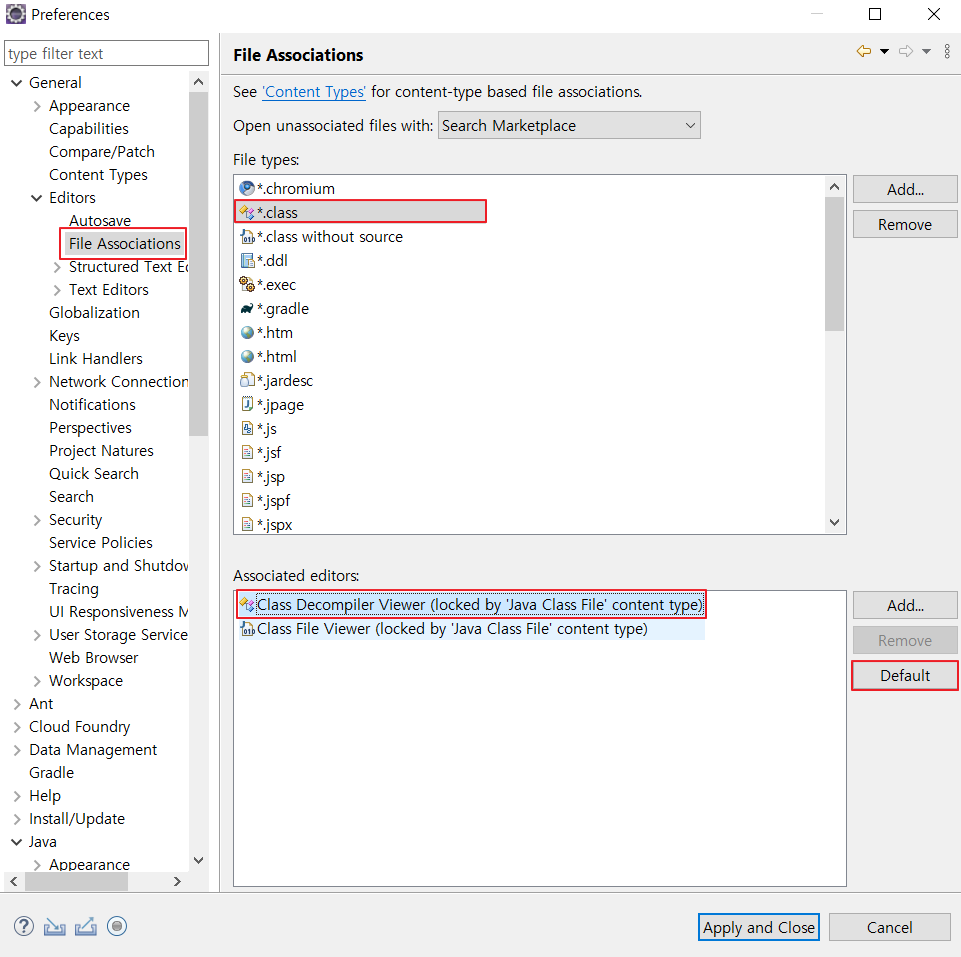The width and height of the screenshot is (961, 957).
Task: Expand the Appearance node under General
Action: 37,106
